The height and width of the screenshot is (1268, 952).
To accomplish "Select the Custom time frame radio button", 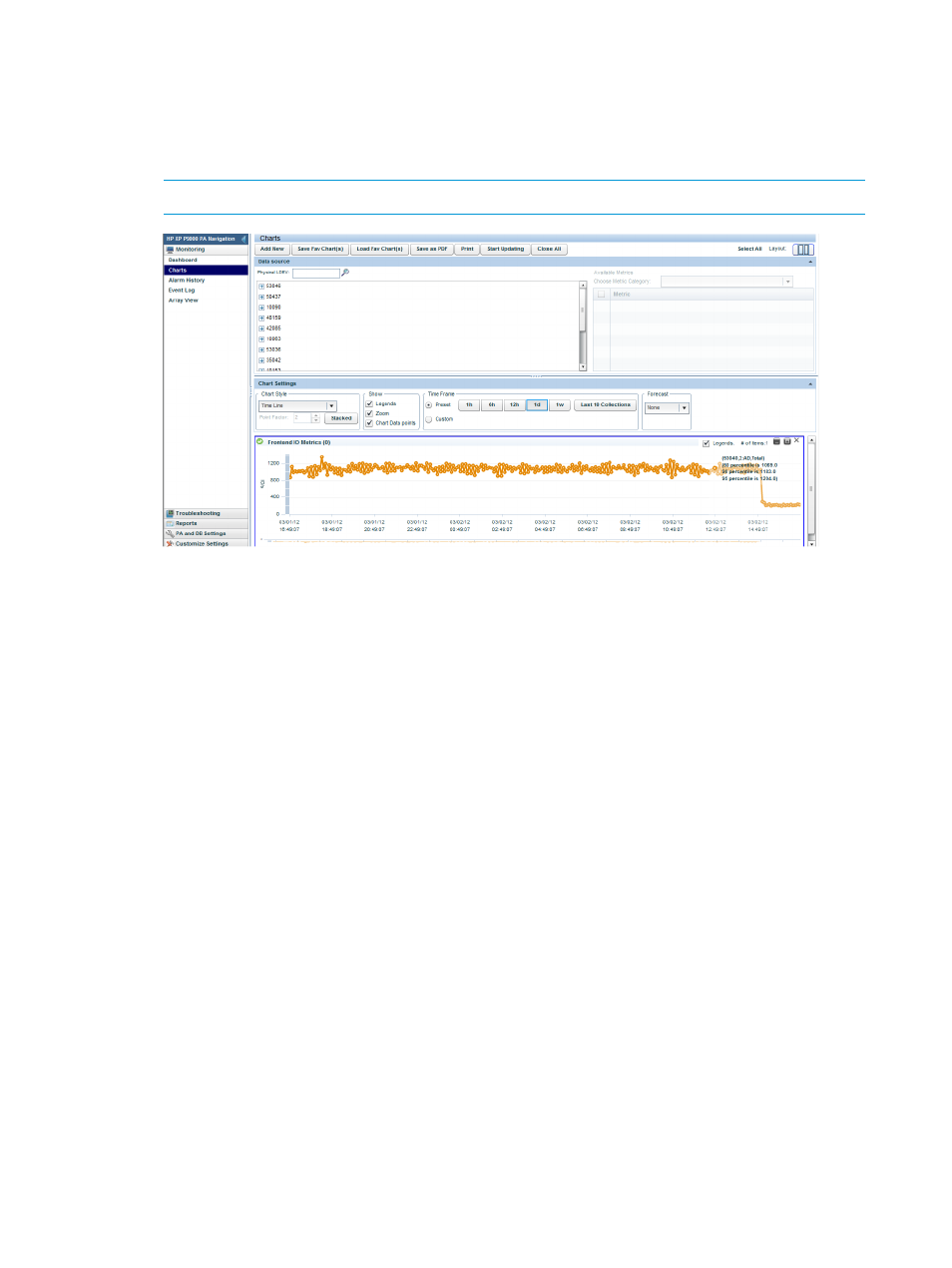I will [x=429, y=419].
